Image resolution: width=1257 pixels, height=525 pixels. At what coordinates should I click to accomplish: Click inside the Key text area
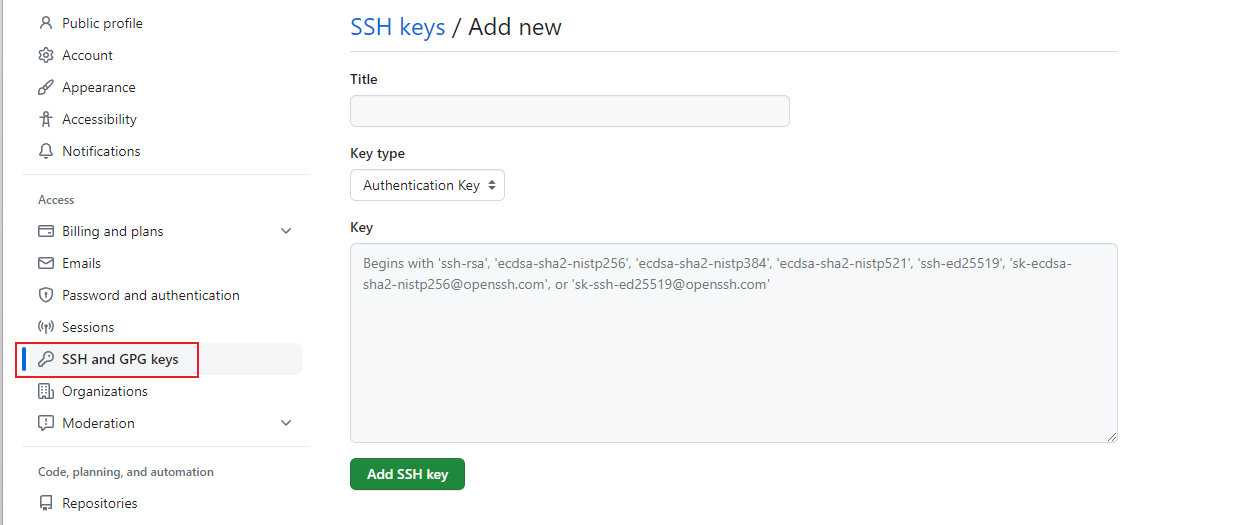[734, 343]
